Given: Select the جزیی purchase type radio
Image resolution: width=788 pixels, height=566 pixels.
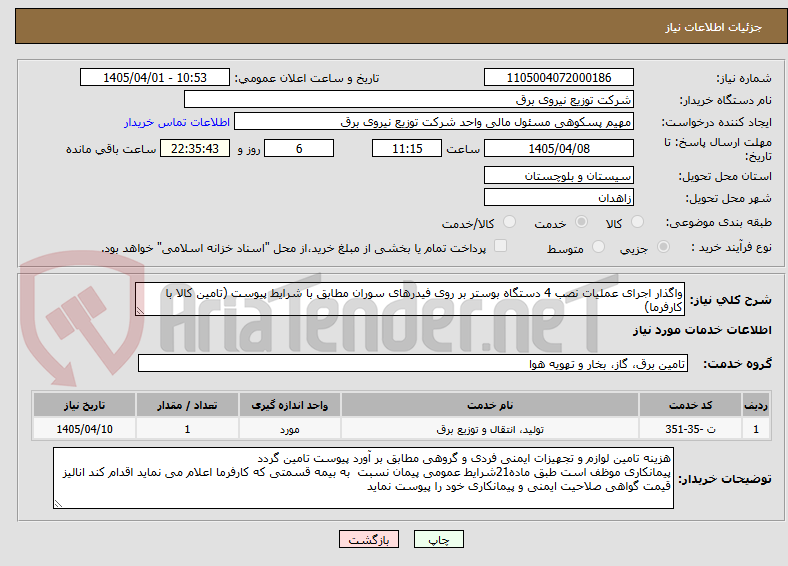Looking at the screenshot, I should (x=663, y=246).
